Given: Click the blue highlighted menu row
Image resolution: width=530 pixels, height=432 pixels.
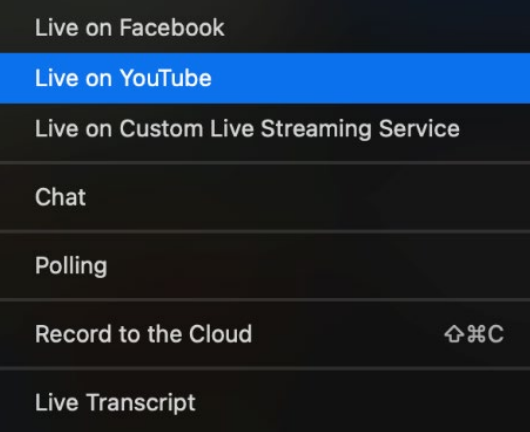Looking at the screenshot, I should click(x=265, y=78).
